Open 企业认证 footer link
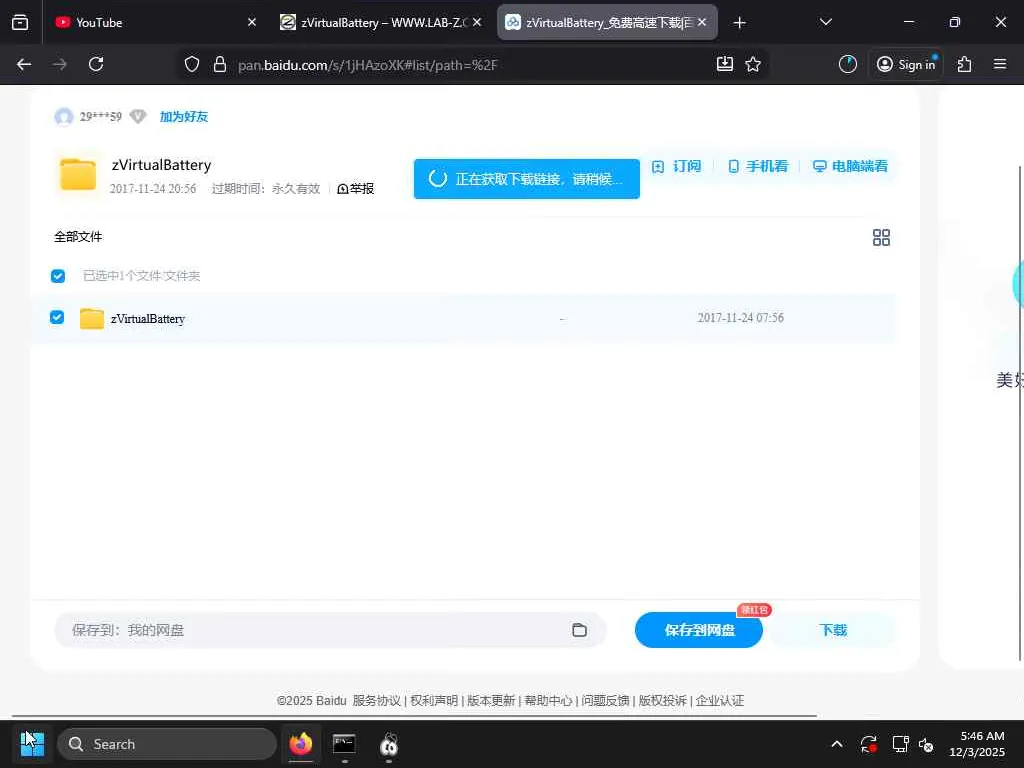 pyautogui.click(x=720, y=701)
